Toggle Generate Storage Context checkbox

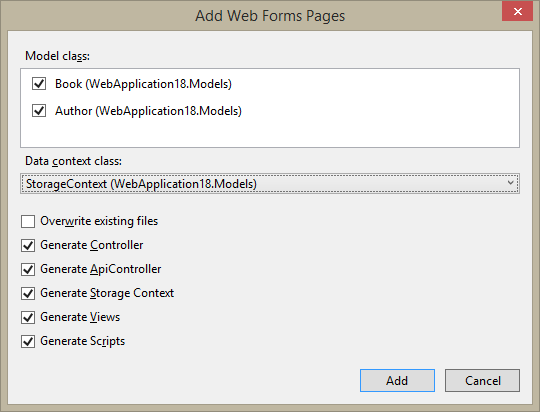pyautogui.click(x=28, y=293)
